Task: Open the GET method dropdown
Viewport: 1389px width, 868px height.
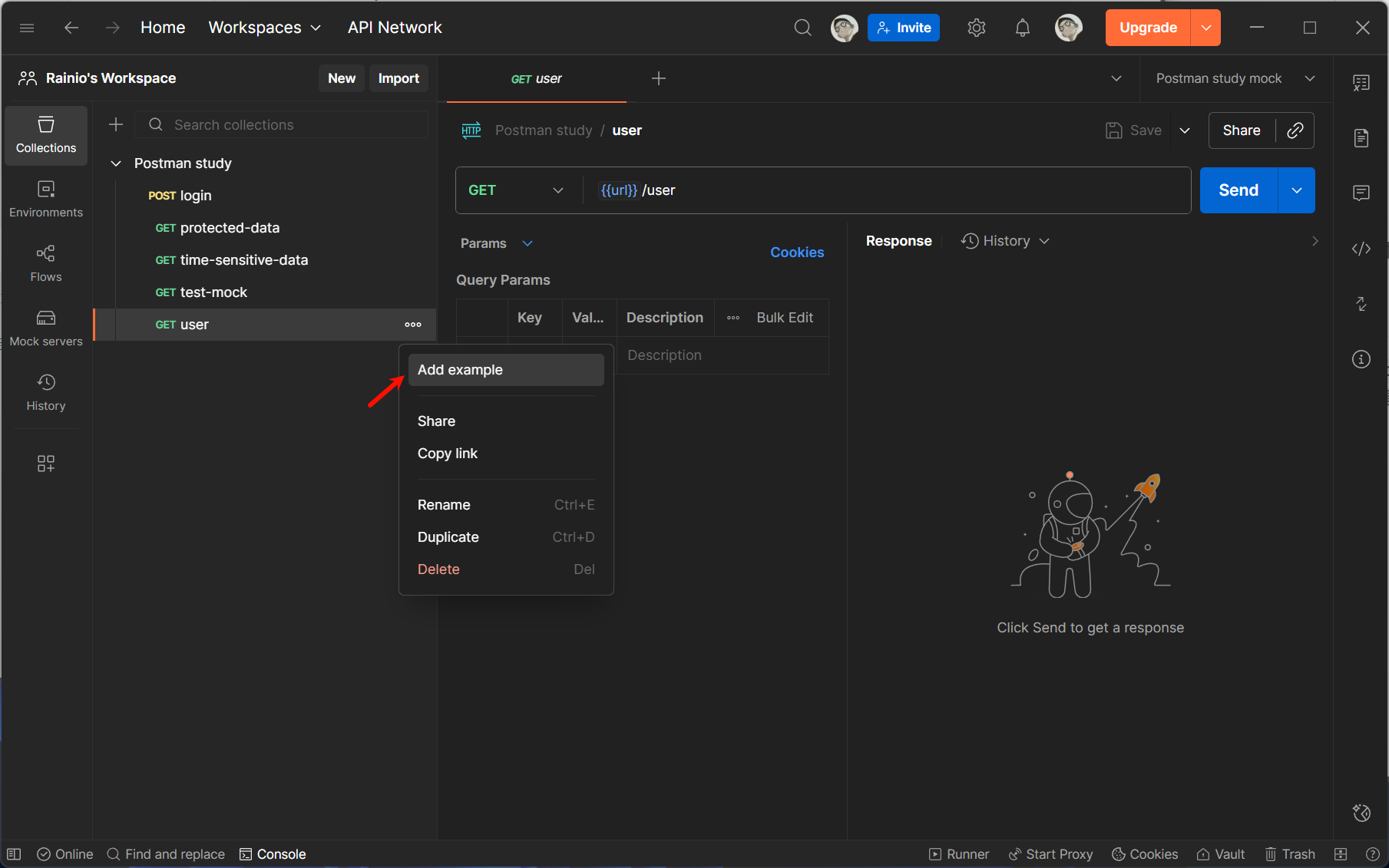Action: pyautogui.click(x=516, y=190)
